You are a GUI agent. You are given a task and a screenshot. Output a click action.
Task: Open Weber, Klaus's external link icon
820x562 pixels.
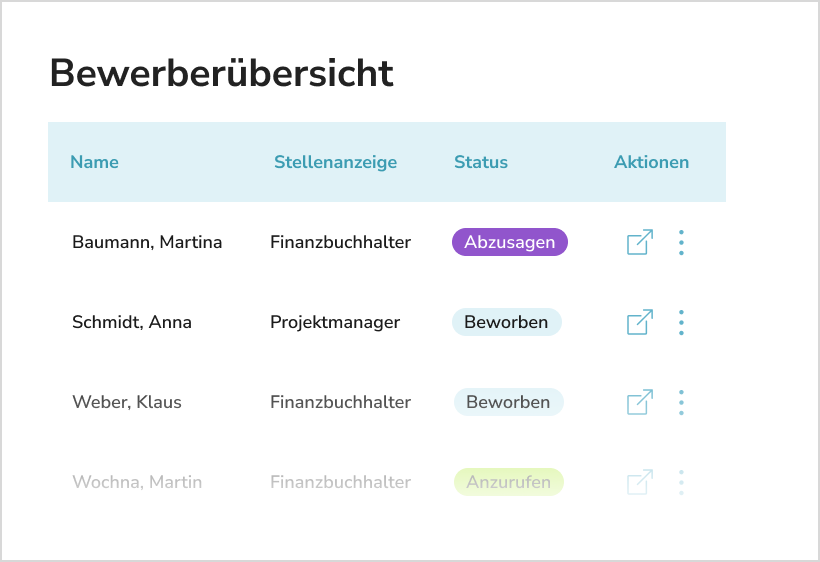coord(640,402)
